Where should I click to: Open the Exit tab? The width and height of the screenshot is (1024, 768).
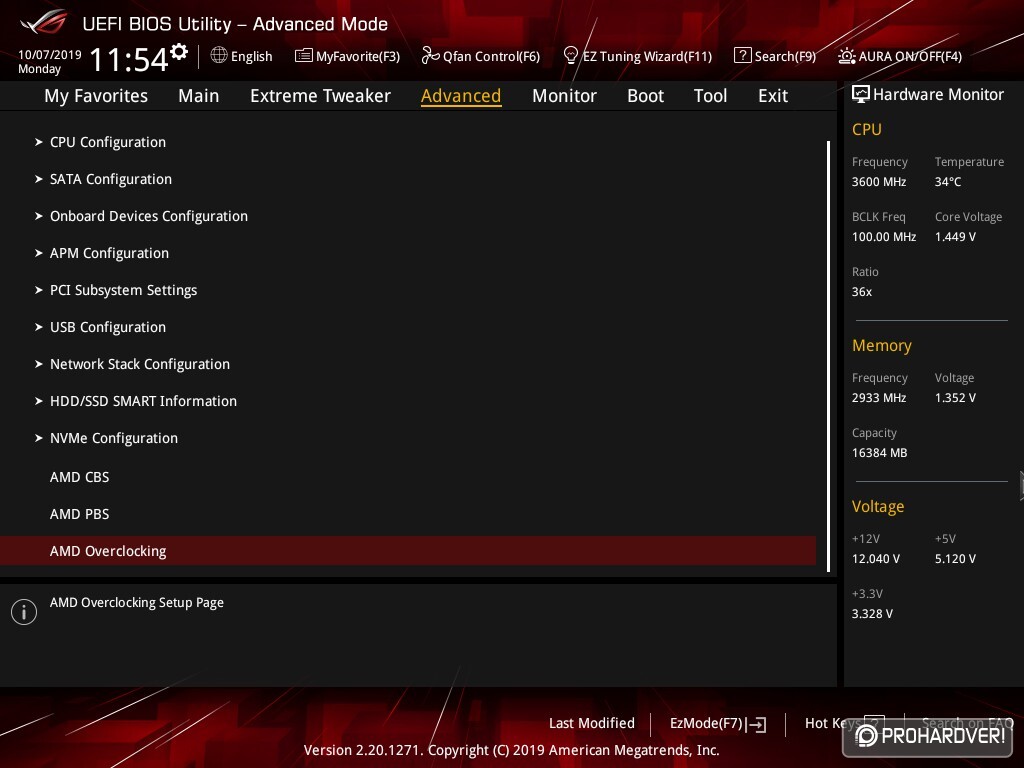click(x=773, y=96)
